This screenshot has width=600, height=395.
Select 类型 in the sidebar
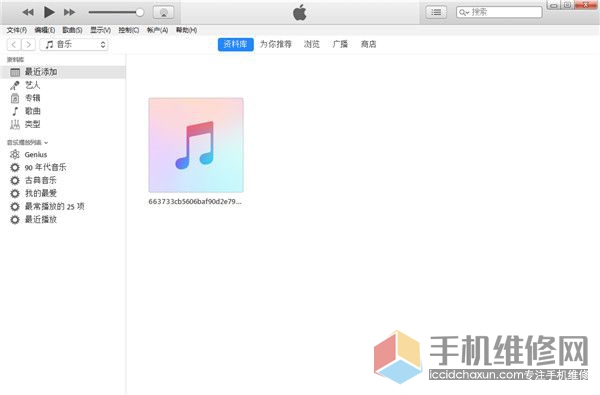click(63, 124)
